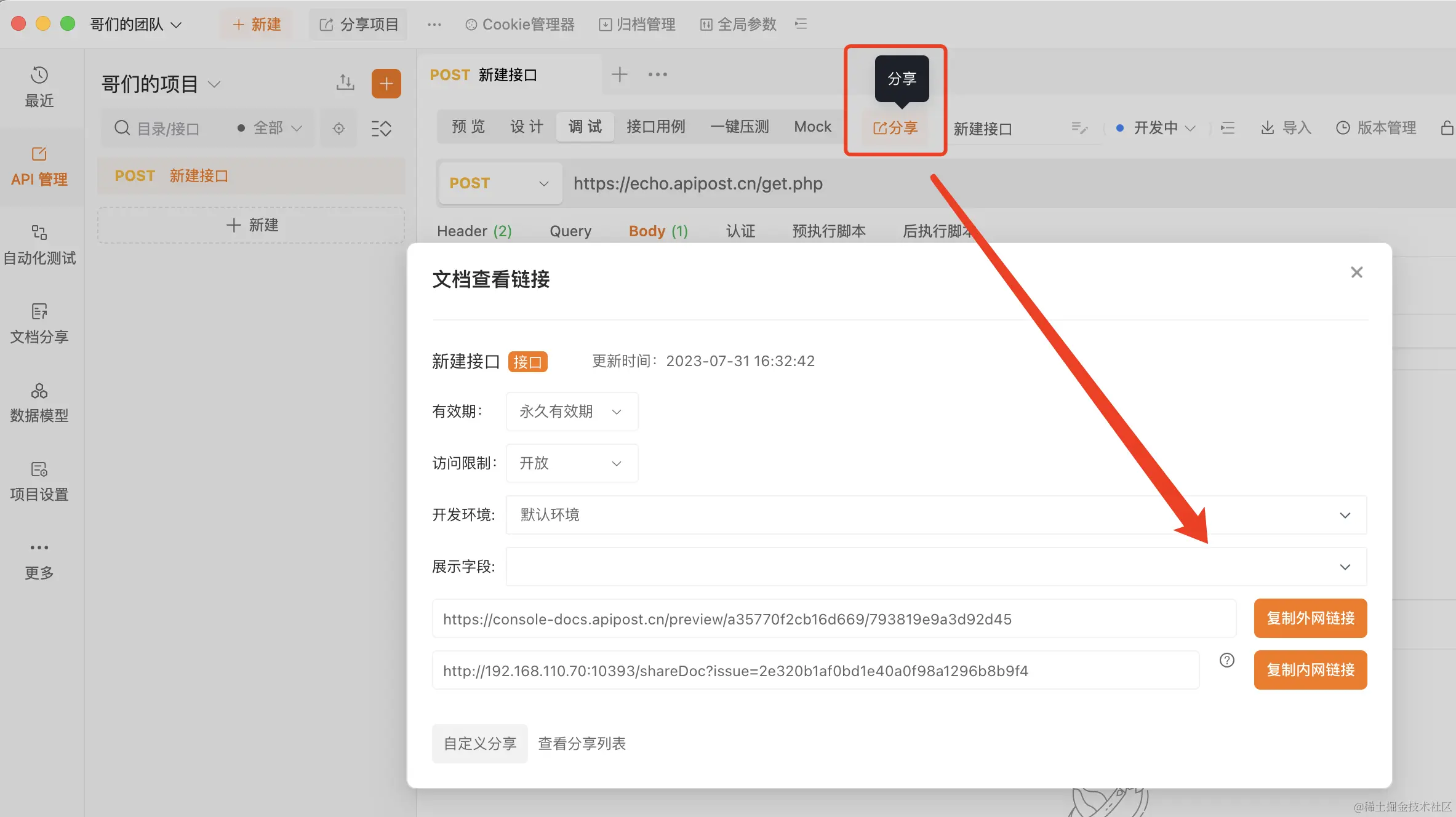Screen dimensions: 1456x817
Task: Click the external docs URL field
Action: click(x=833, y=619)
